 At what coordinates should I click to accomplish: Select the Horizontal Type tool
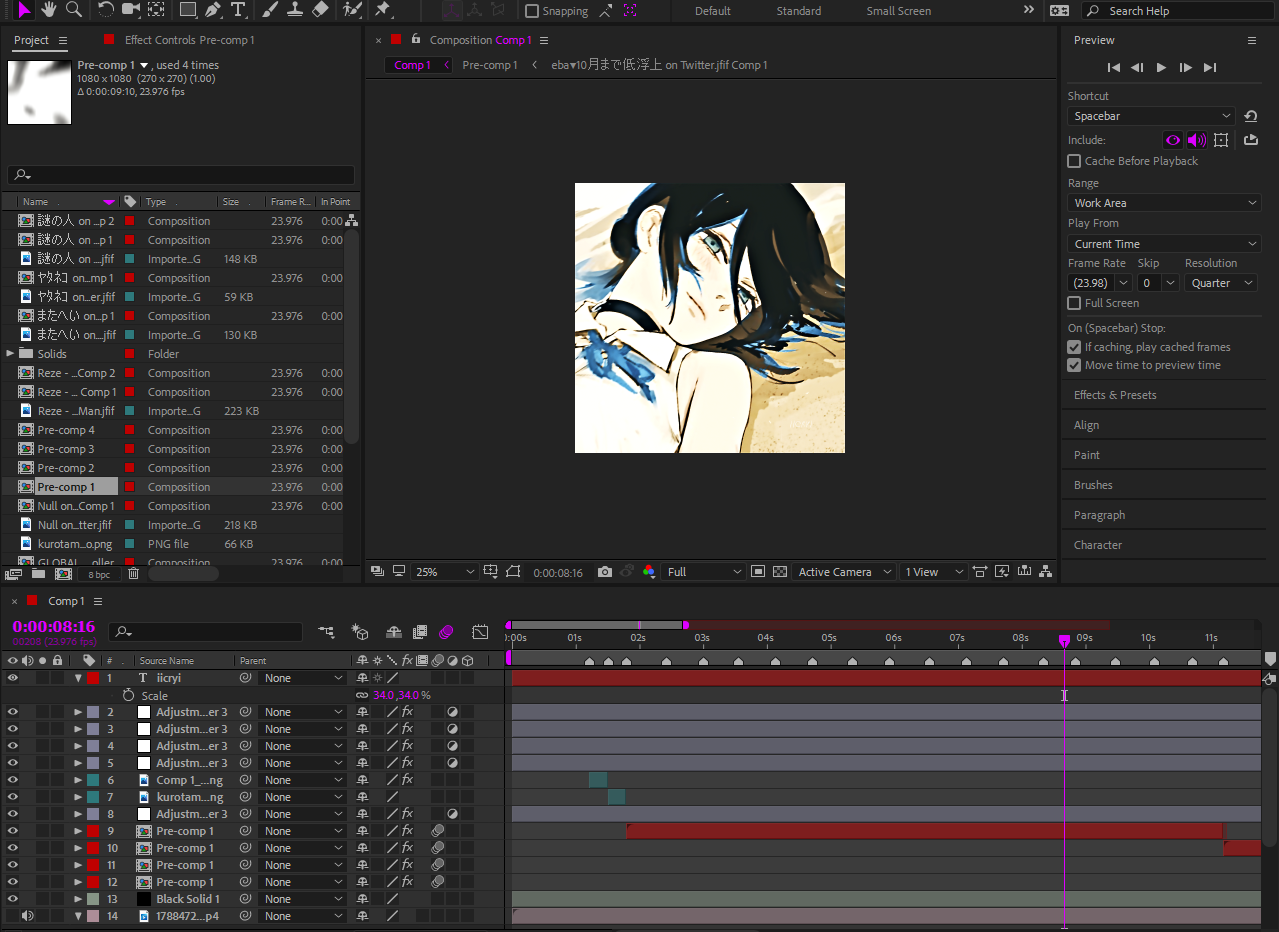pyautogui.click(x=238, y=10)
